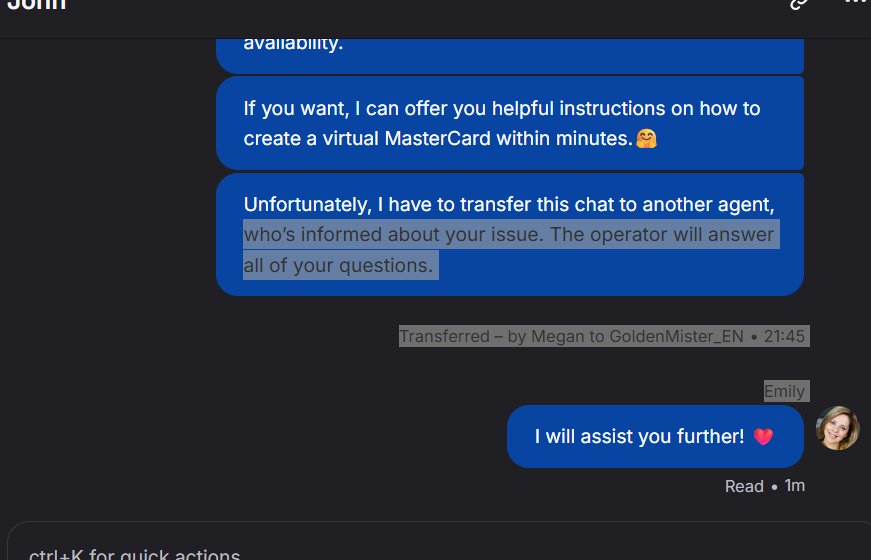Click the partially visible "availability." message bubble
The height and width of the screenshot is (560, 871).
click(509, 56)
